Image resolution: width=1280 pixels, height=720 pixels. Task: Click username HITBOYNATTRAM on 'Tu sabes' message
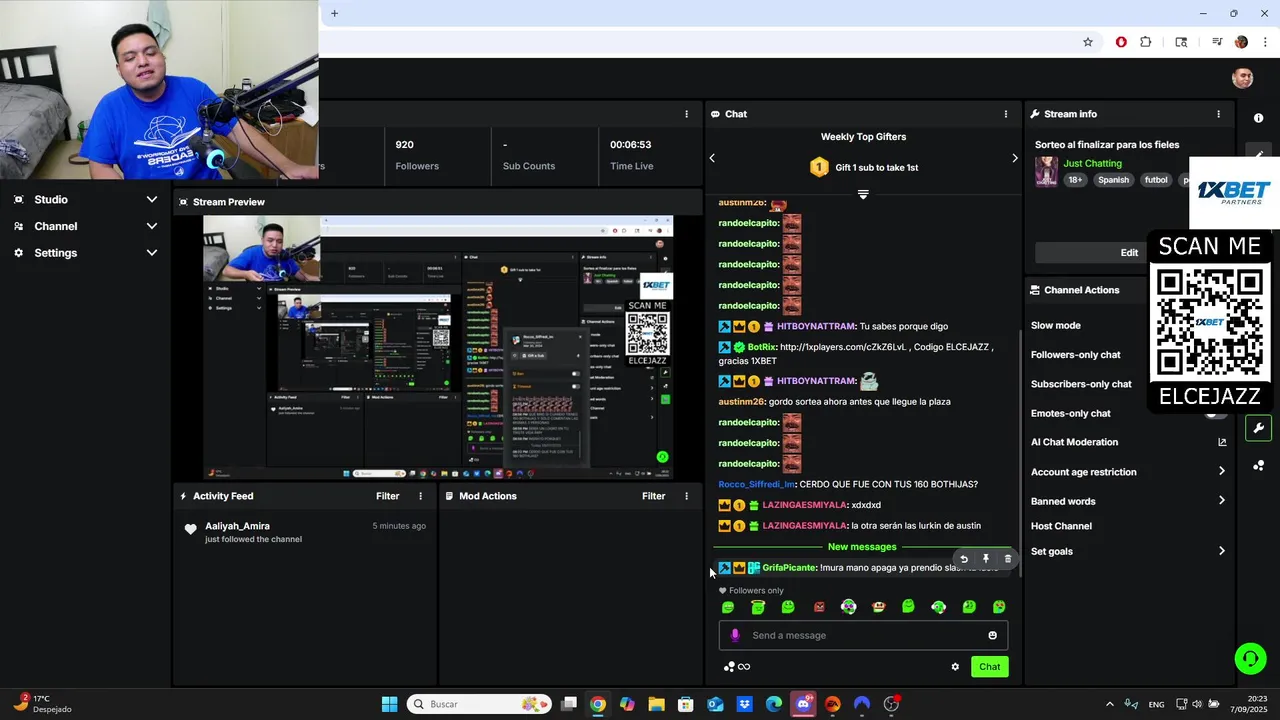pos(816,326)
